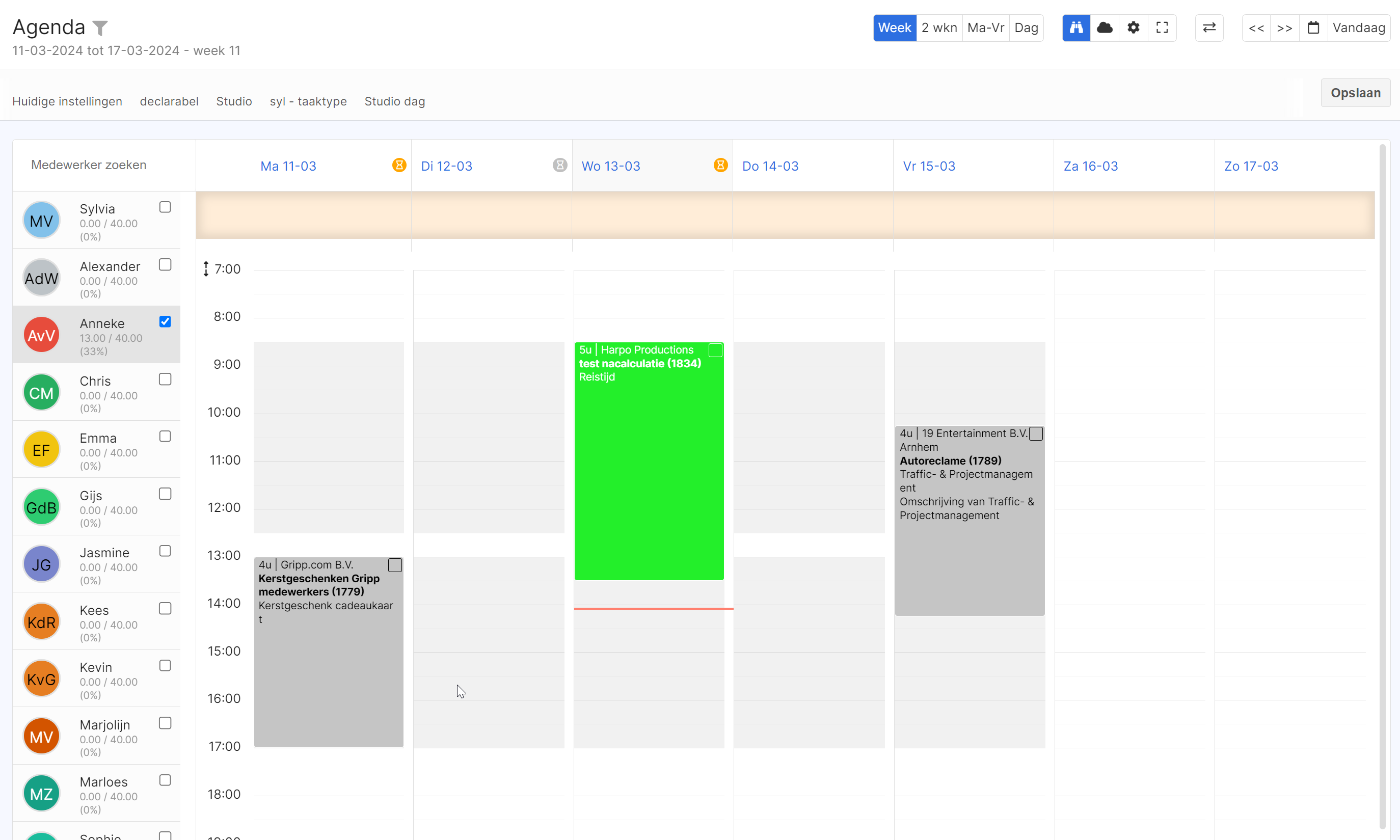Switch to Dag view

point(1027,28)
